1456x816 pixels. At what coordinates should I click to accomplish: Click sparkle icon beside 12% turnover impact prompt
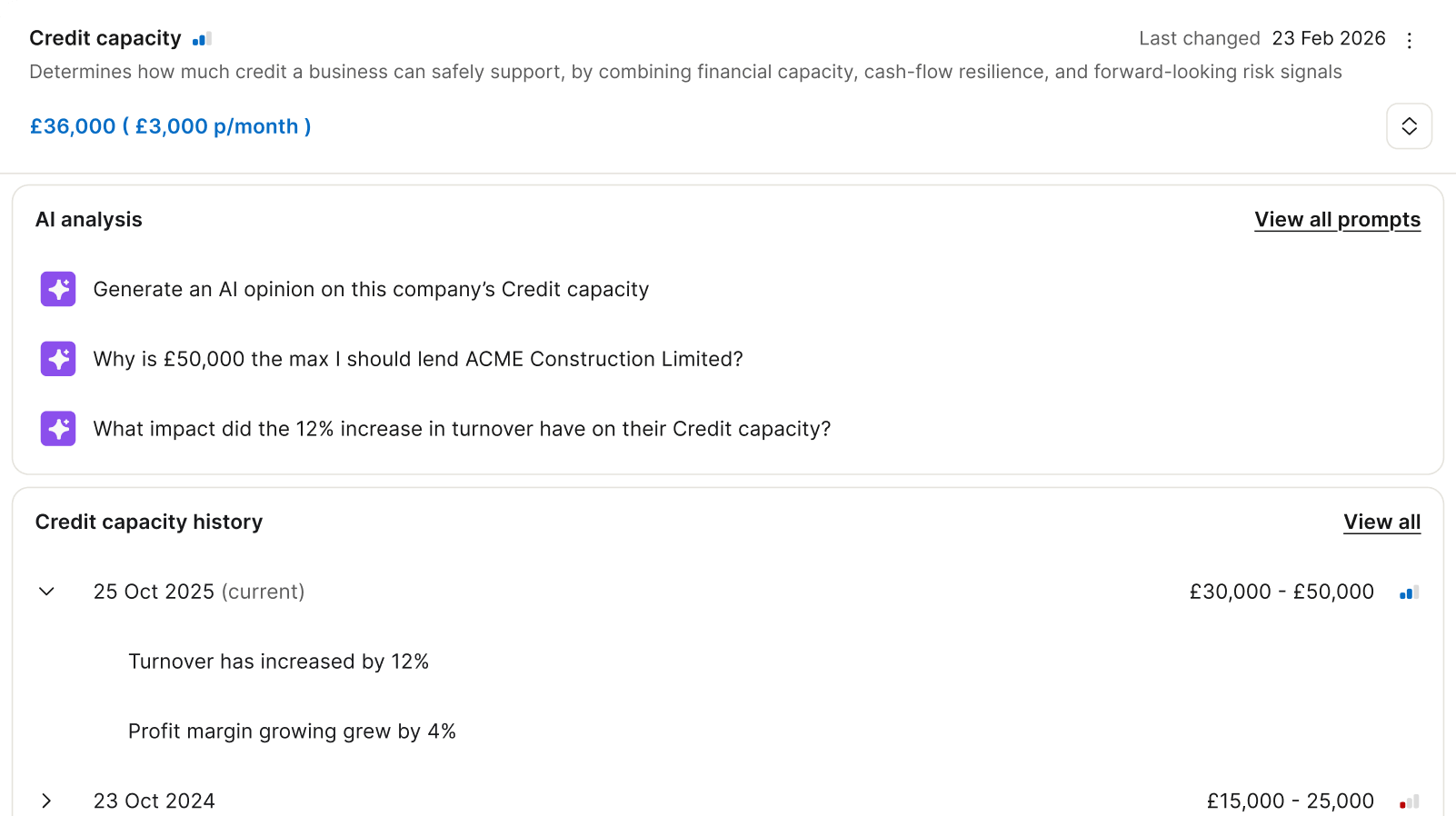coord(58,429)
